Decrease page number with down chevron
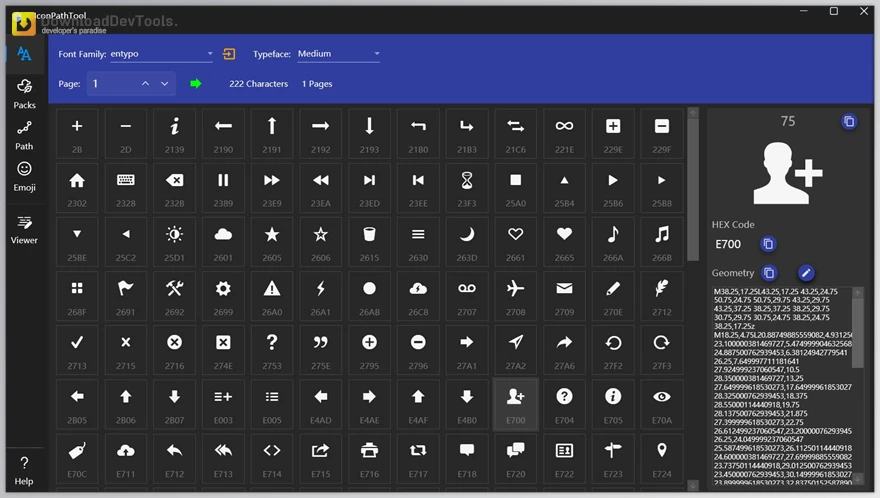Viewport: 880px width, 498px height. tap(164, 84)
